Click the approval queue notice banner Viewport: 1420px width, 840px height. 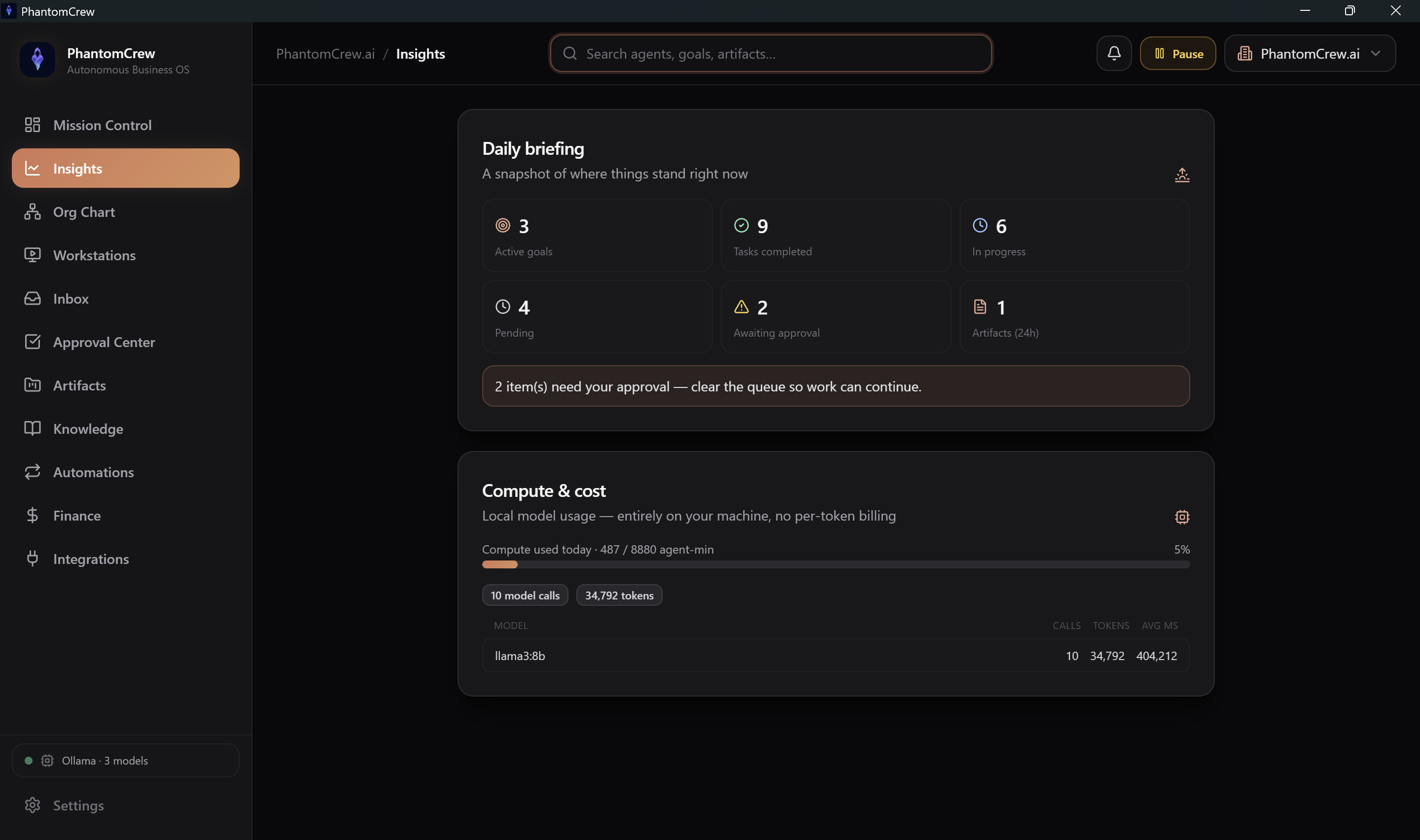(835, 386)
